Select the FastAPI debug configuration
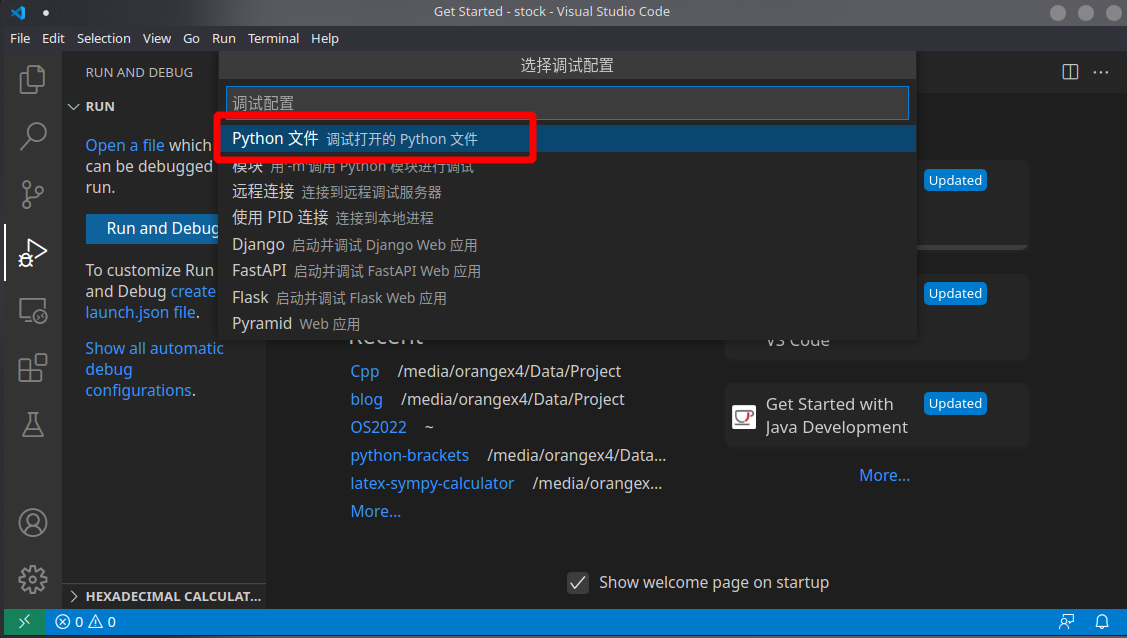This screenshot has height=638, width=1127. [567, 271]
